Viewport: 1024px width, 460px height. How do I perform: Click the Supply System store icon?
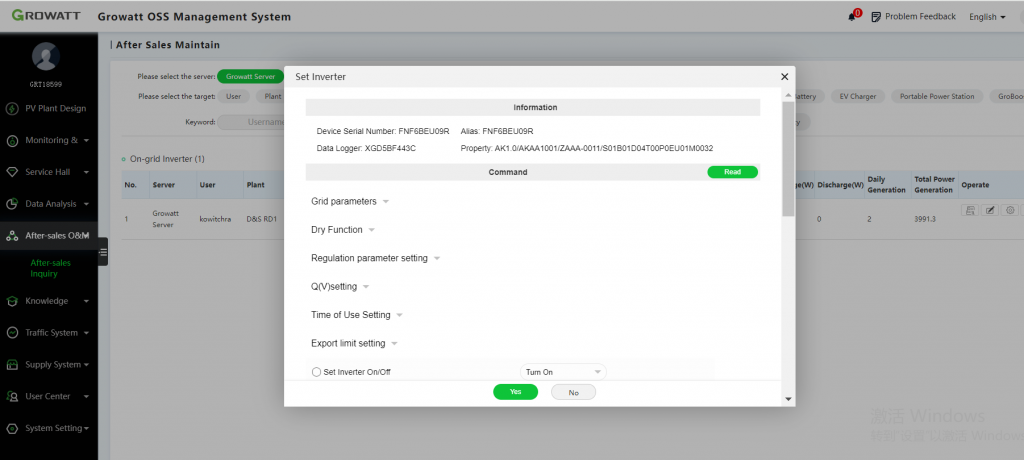click(12, 365)
